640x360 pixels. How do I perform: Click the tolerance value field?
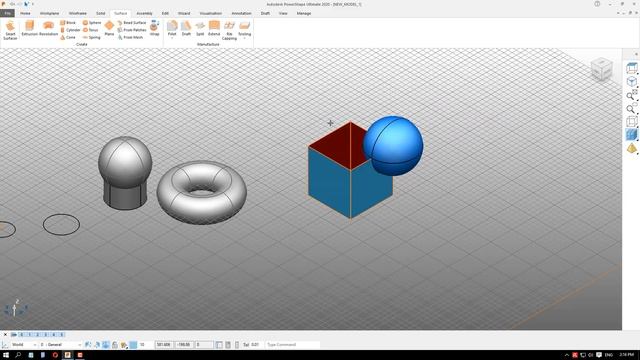(x=255, y=345)
